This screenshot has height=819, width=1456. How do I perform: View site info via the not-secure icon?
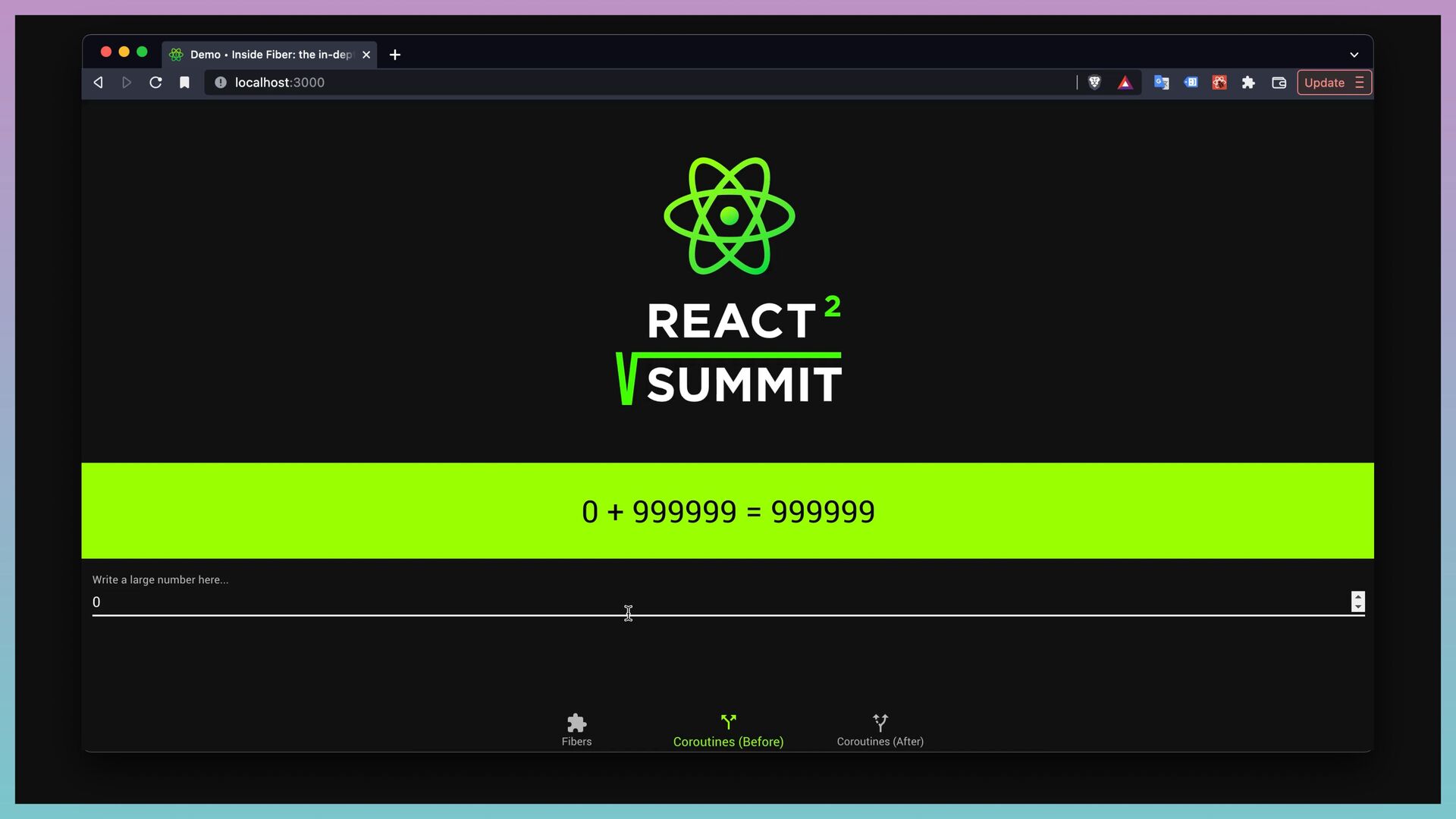pyautogui.click(x=221, y=83)
